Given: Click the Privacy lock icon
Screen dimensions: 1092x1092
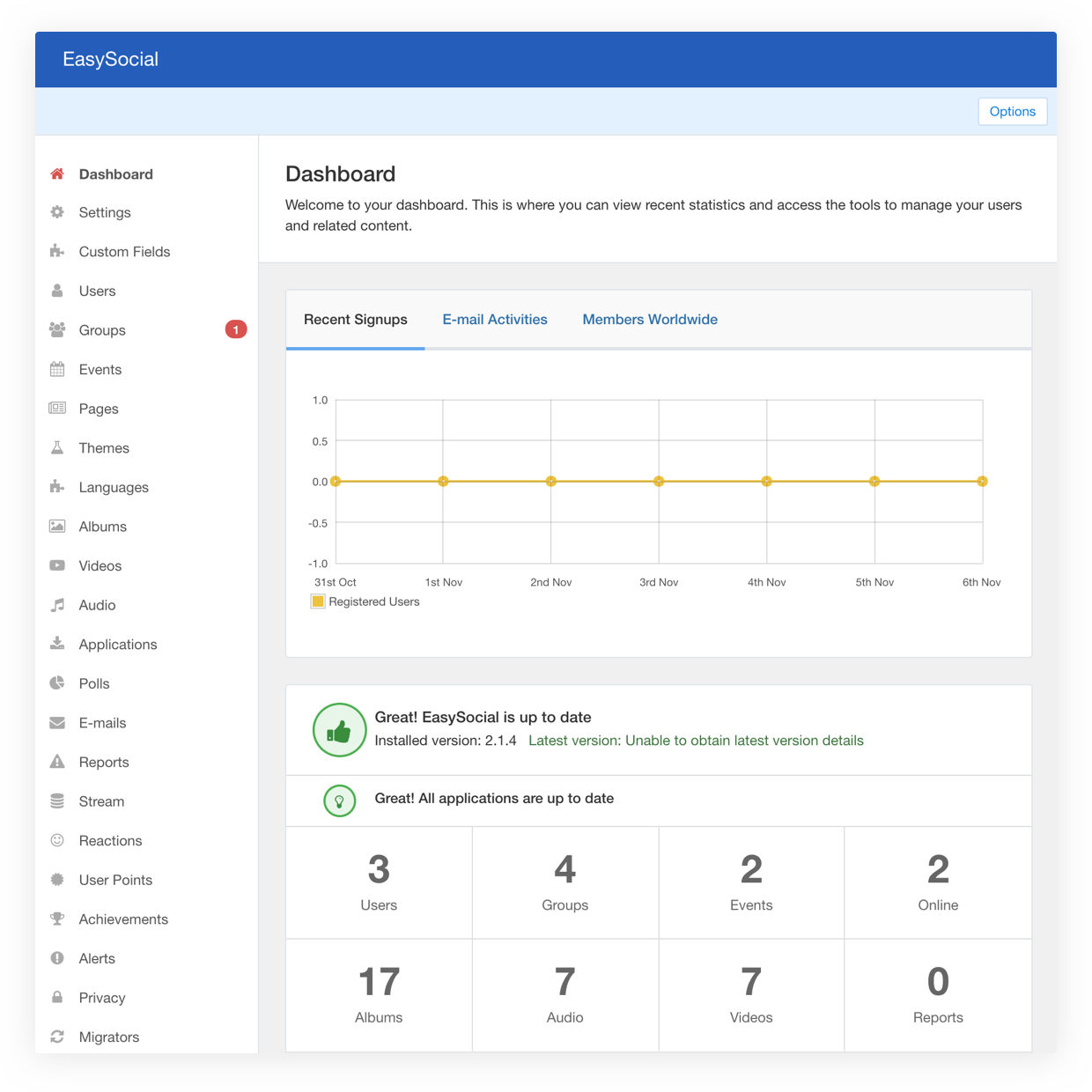Looking at the screenshot, I should (57, 998).
